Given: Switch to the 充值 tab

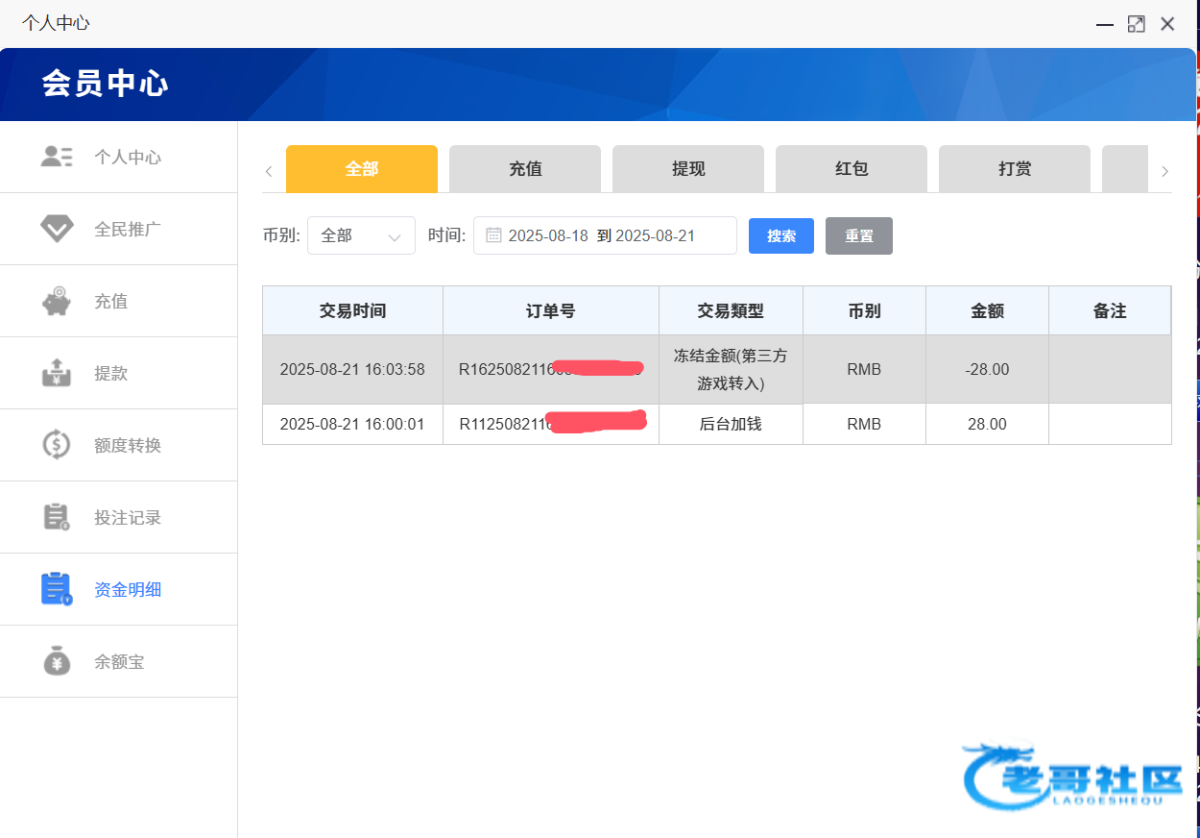Looking at the screenshot, I should (x=525, y=169).
